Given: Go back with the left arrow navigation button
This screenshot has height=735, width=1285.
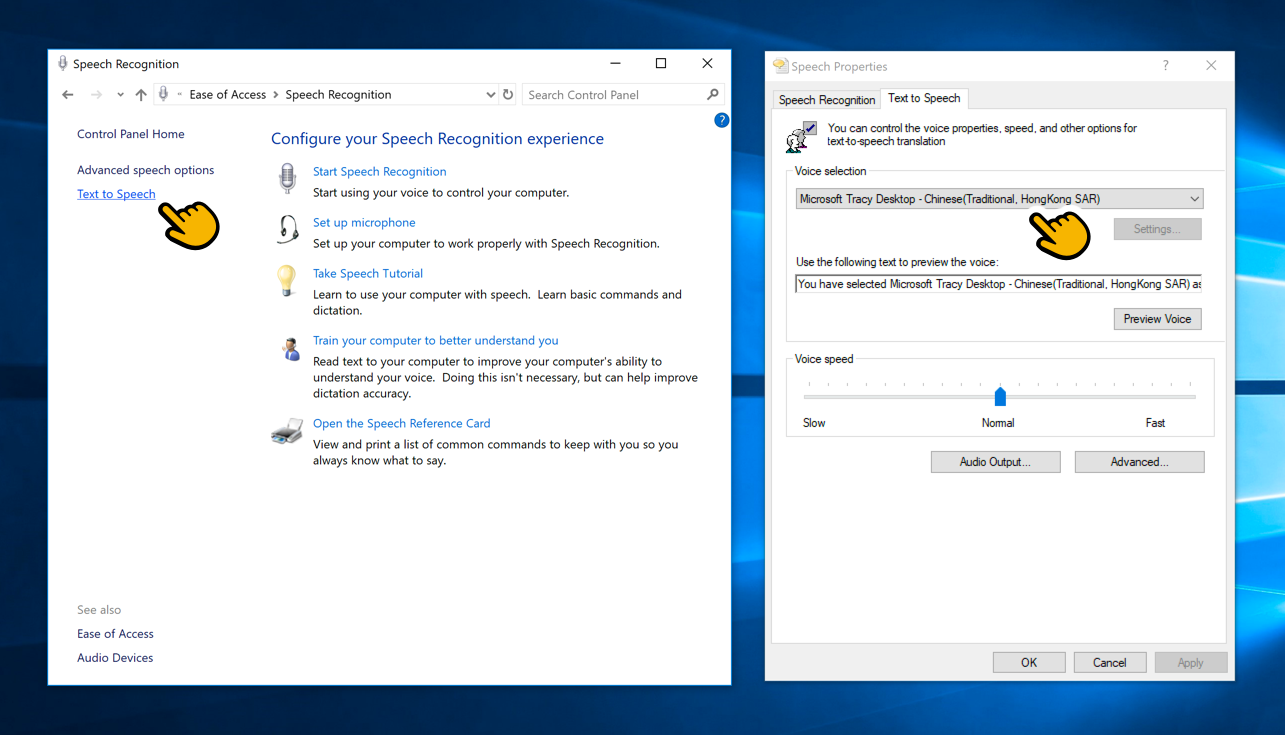Looking at the screenshot, I should click(x=68, y=95).
